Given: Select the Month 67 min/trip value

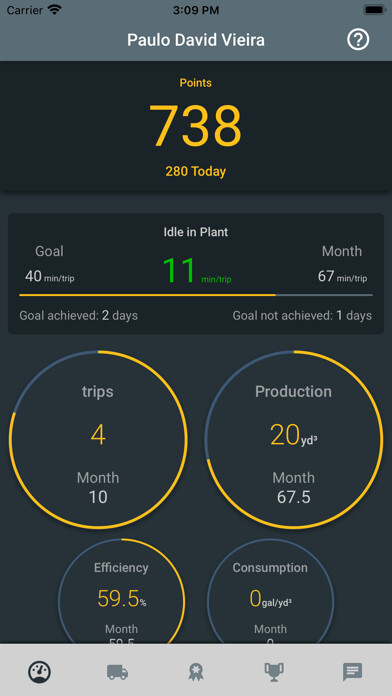Looking at the screenshot, I should [x=342, y=277].
